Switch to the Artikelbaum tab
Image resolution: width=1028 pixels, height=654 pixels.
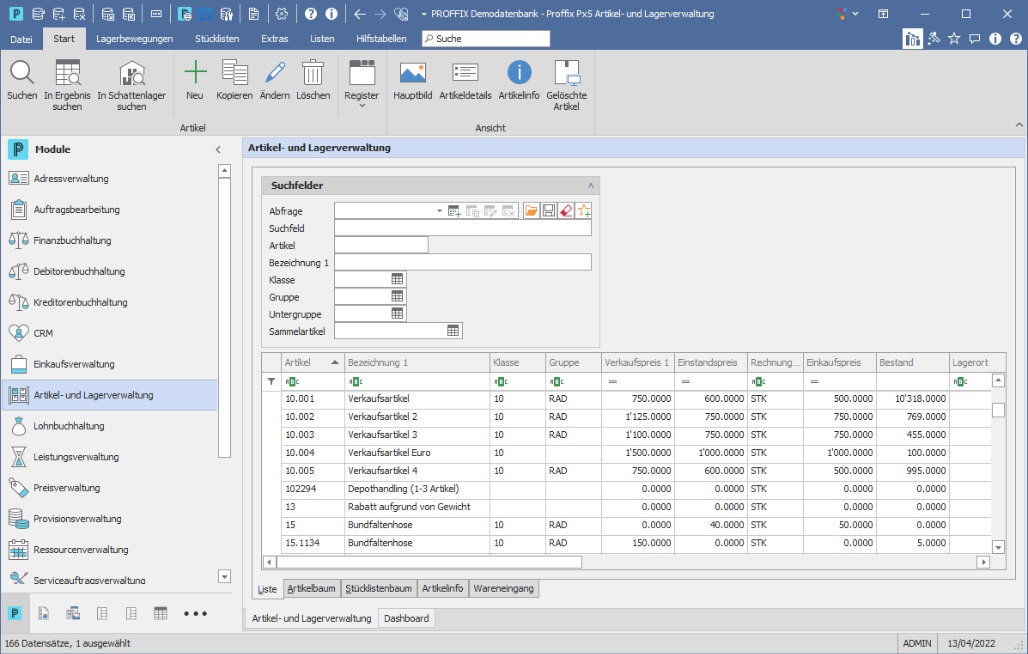[x=311, y=588]
